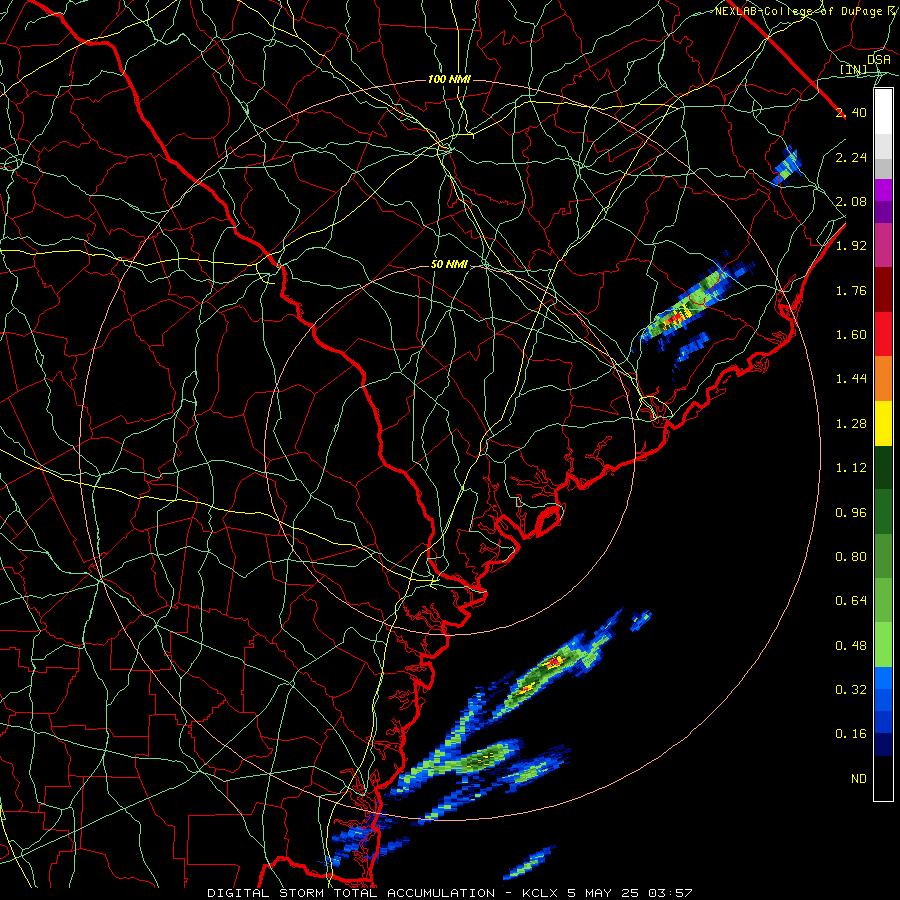
Task: Pick the white swatch at top of the scale
Action: (x=883, y=112)
